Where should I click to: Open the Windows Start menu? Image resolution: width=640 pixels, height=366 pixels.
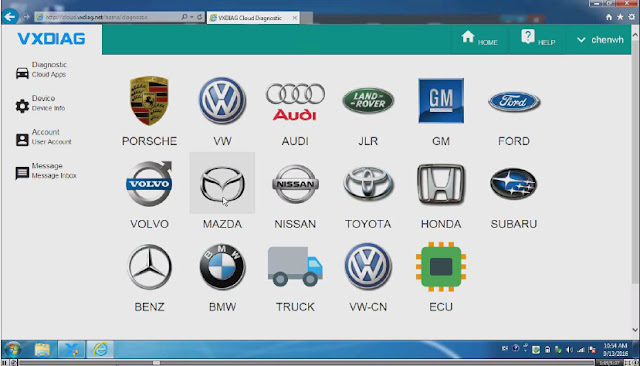(x=13, y=350)
